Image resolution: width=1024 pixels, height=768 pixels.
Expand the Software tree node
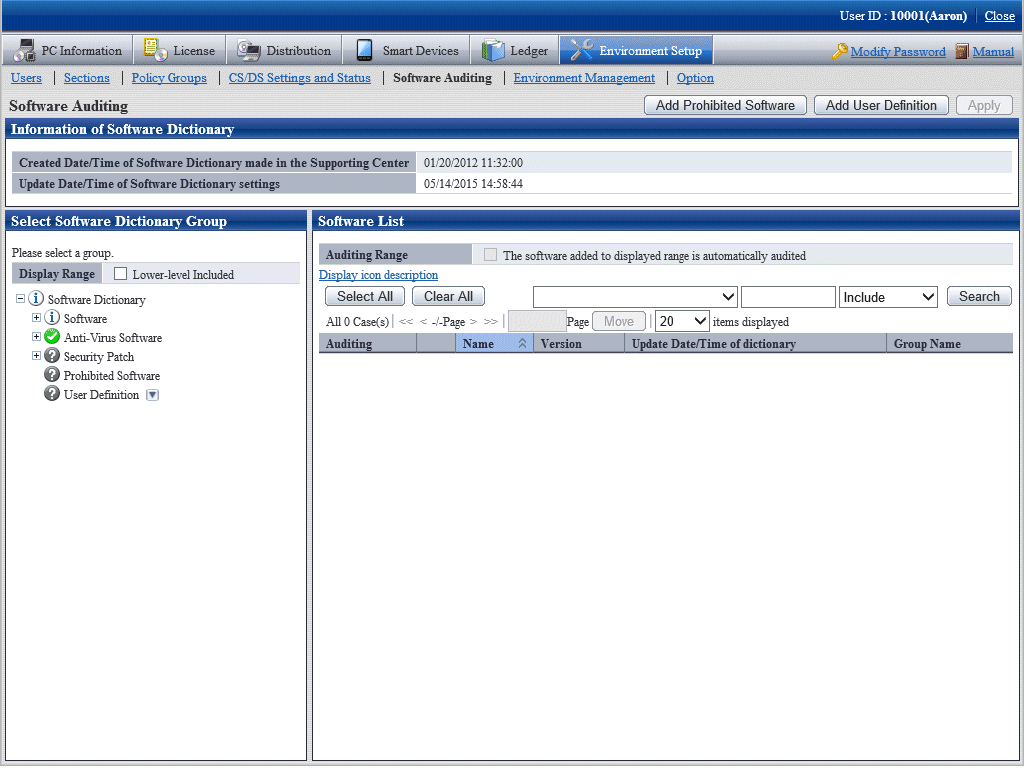tap(37, 318)
